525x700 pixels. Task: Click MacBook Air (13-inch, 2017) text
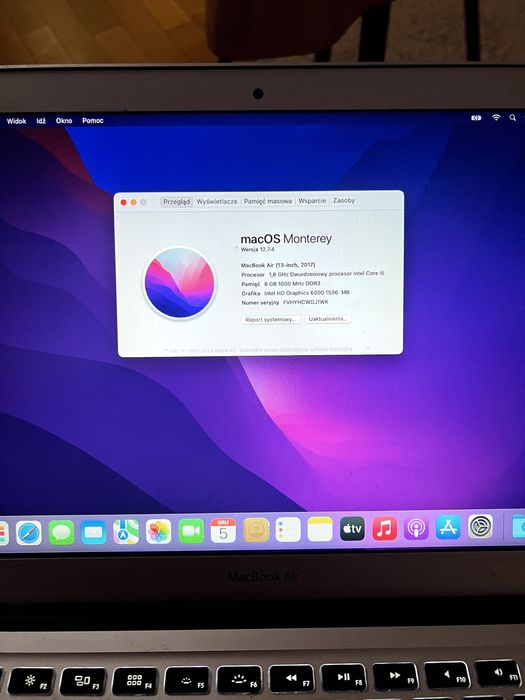278,265
